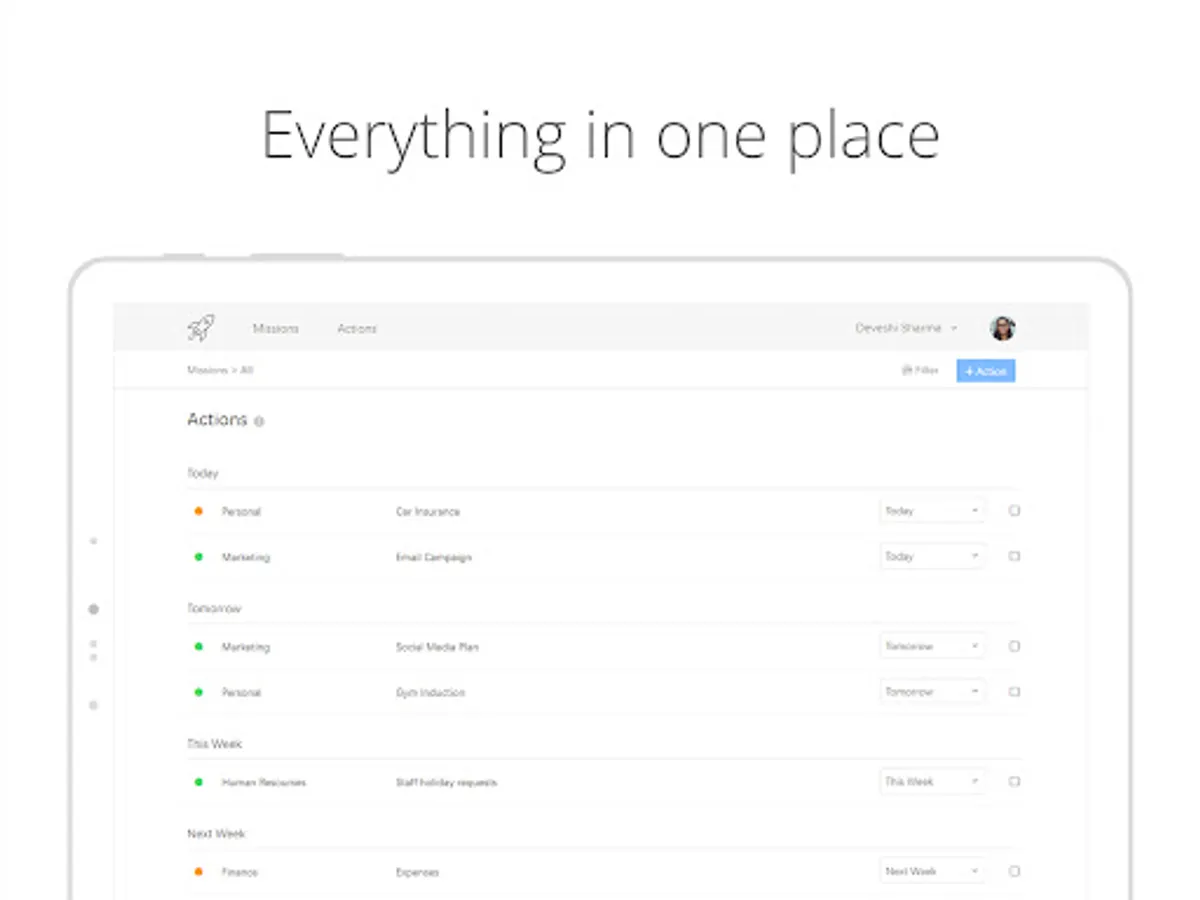Mark the Expenses action complete checkbox
1200x900 pixels.
coord(1014,872)
